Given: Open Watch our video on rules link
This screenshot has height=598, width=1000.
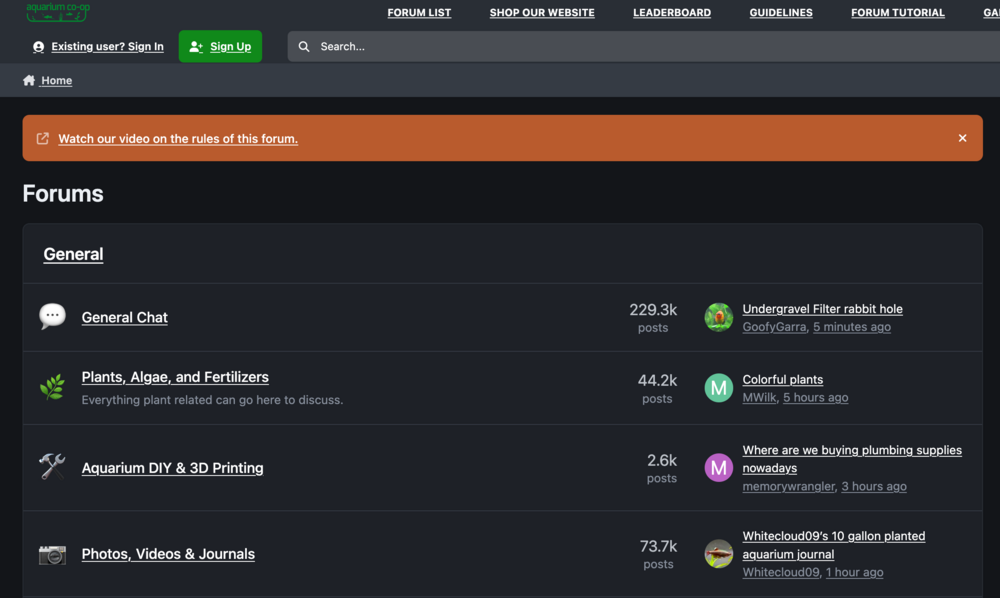Looking at the screenshot, I should (x=178, y=138).
